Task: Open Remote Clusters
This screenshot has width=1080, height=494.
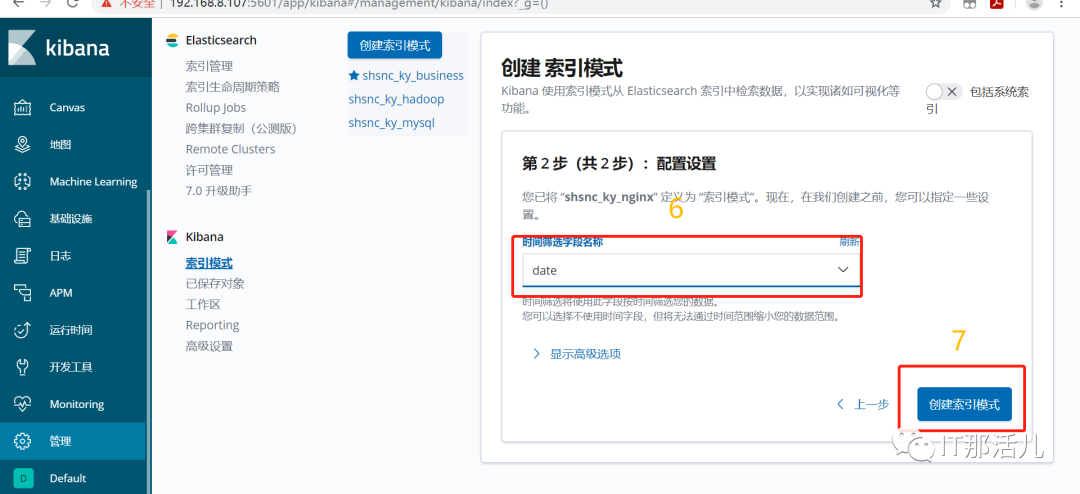Action: 230,149
